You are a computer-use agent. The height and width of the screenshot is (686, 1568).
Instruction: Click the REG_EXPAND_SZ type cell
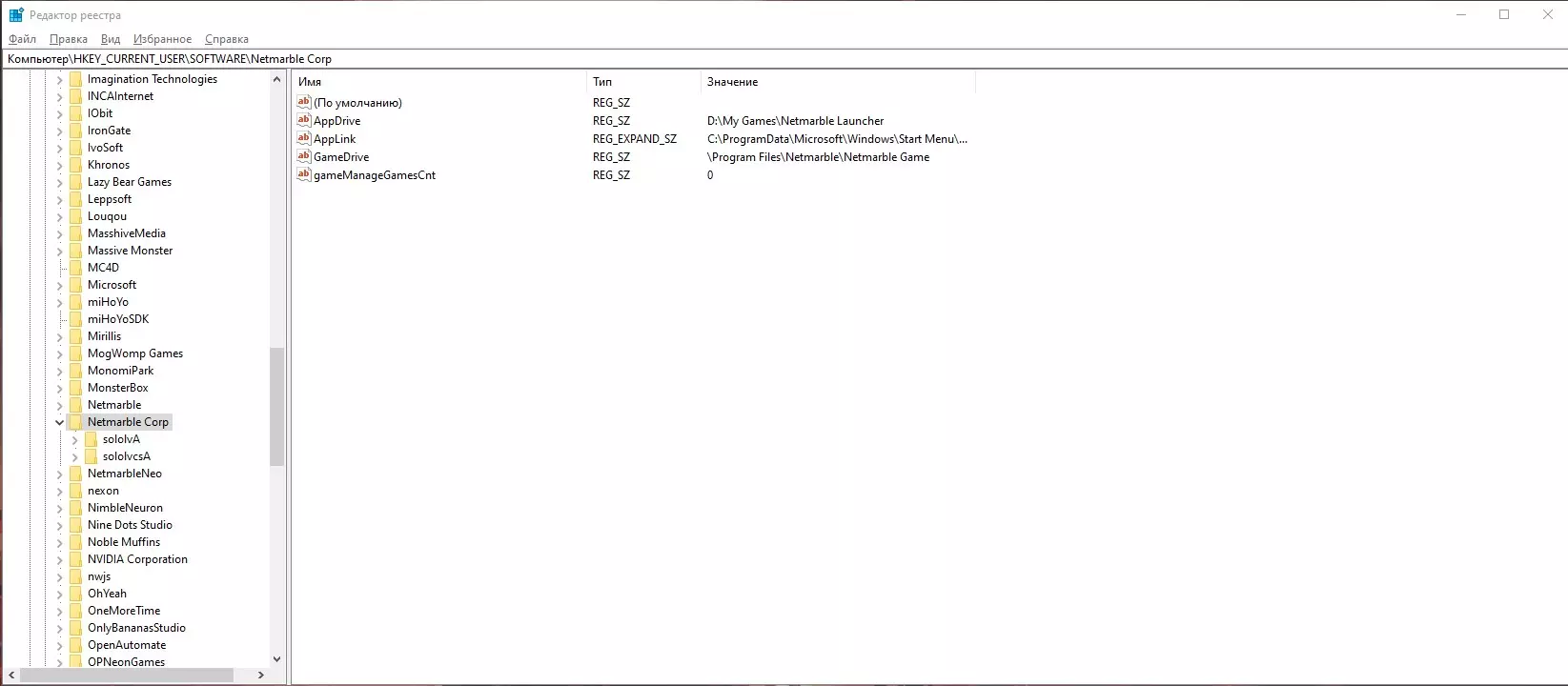coord(635,139)
